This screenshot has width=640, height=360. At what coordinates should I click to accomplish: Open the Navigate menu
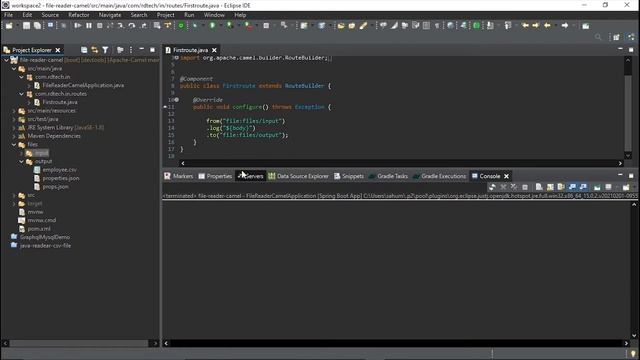pyautogui.click(x=110, y=15)
